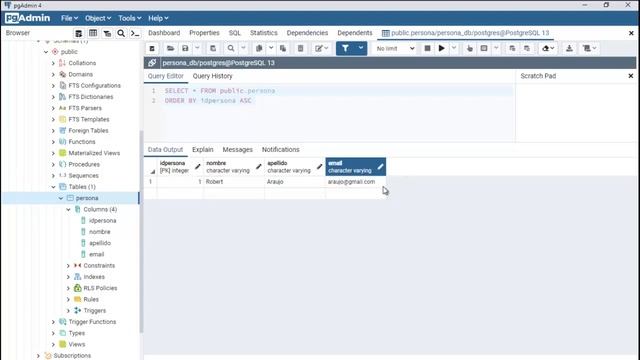640x360 pixels.
Task: Open the Save File dropdown arrow
Action: 197,48
